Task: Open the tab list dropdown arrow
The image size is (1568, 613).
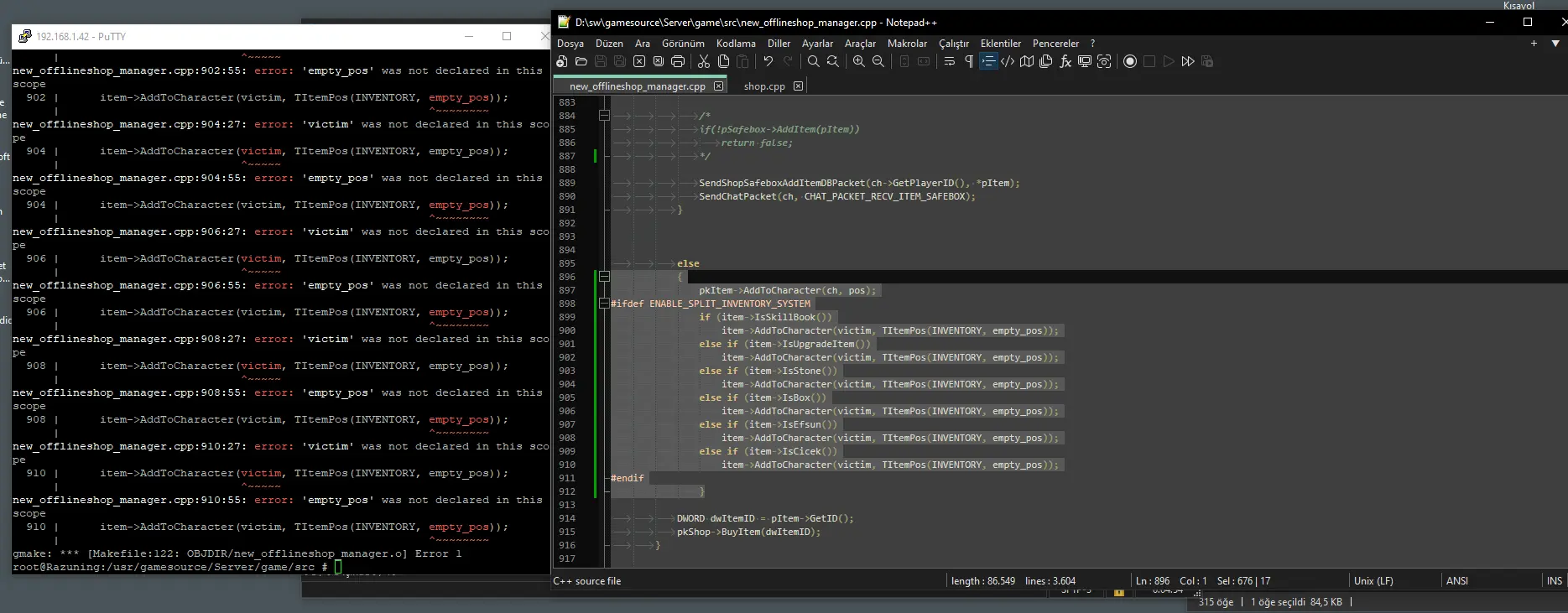Action: click(1555, 44)
